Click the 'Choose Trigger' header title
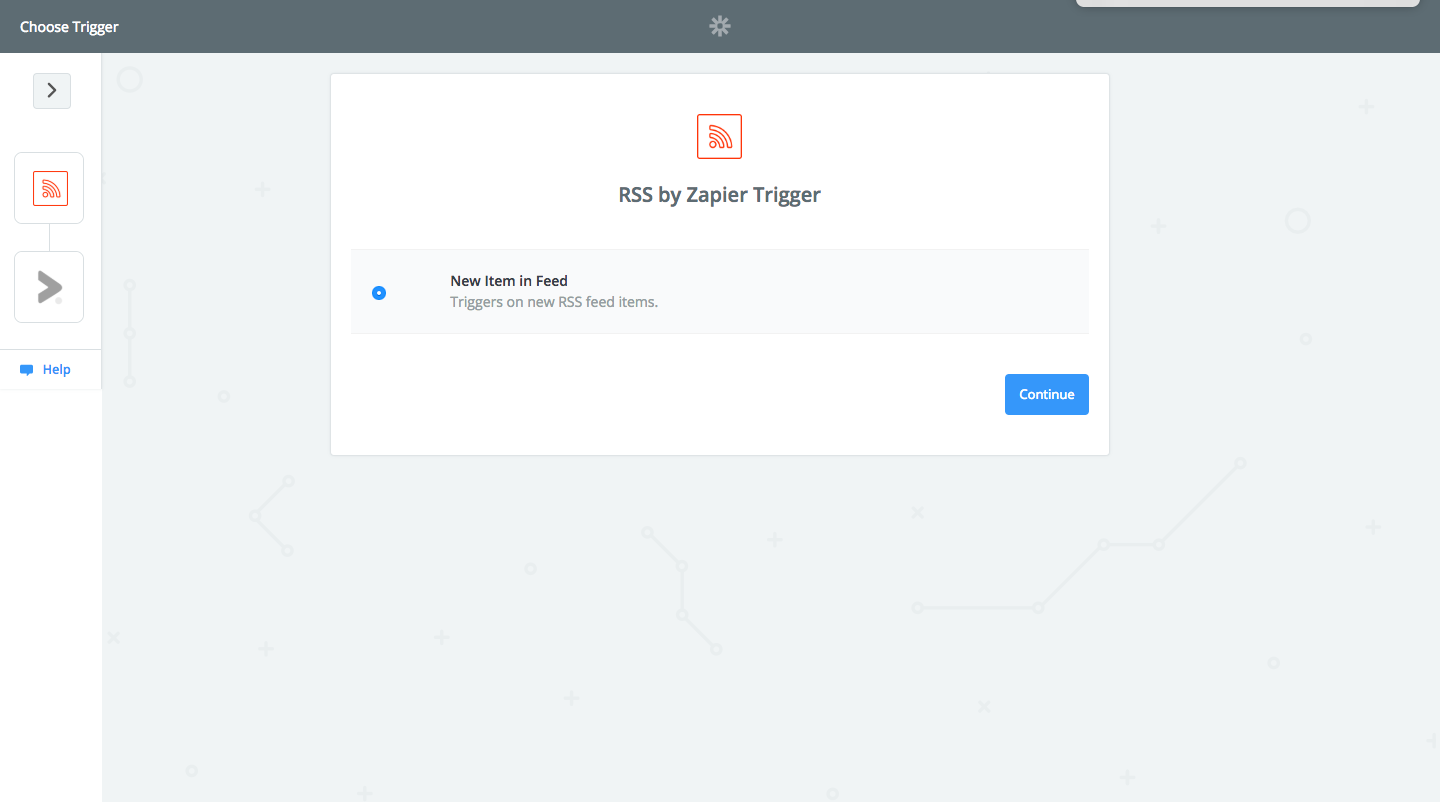This screenshot has height=802, width=1440. tap(69, 27)
